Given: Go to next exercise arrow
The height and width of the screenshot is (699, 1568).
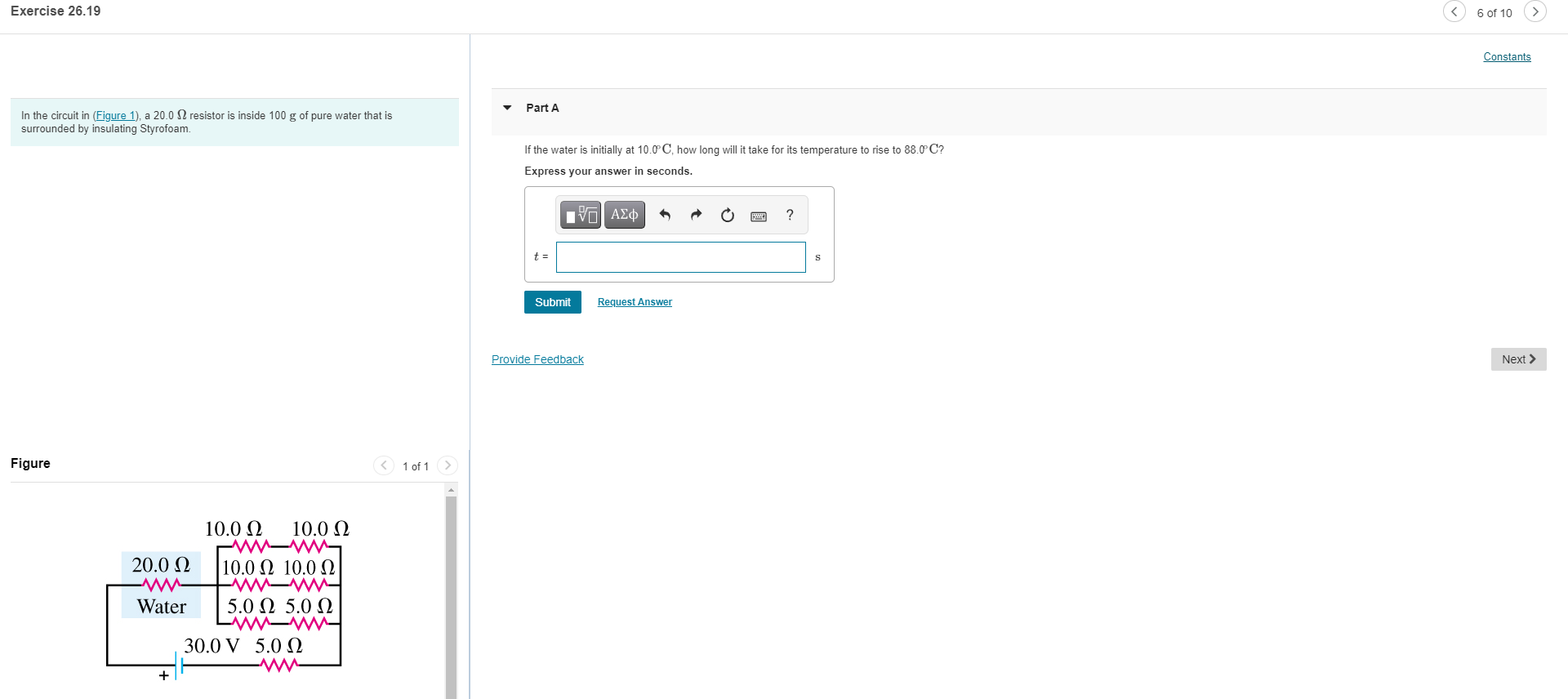Looking at the screenshot, I should coord(1535,11).
